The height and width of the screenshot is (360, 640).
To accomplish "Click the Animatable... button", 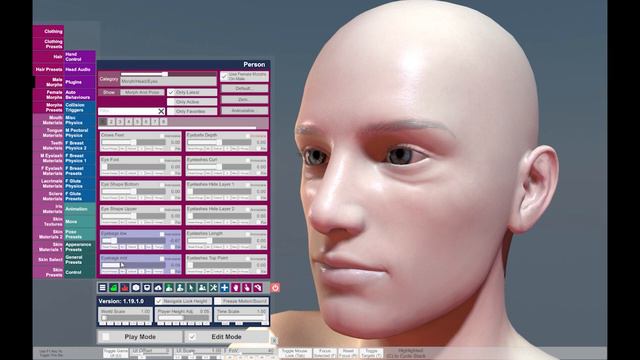I will coord(244,110).
